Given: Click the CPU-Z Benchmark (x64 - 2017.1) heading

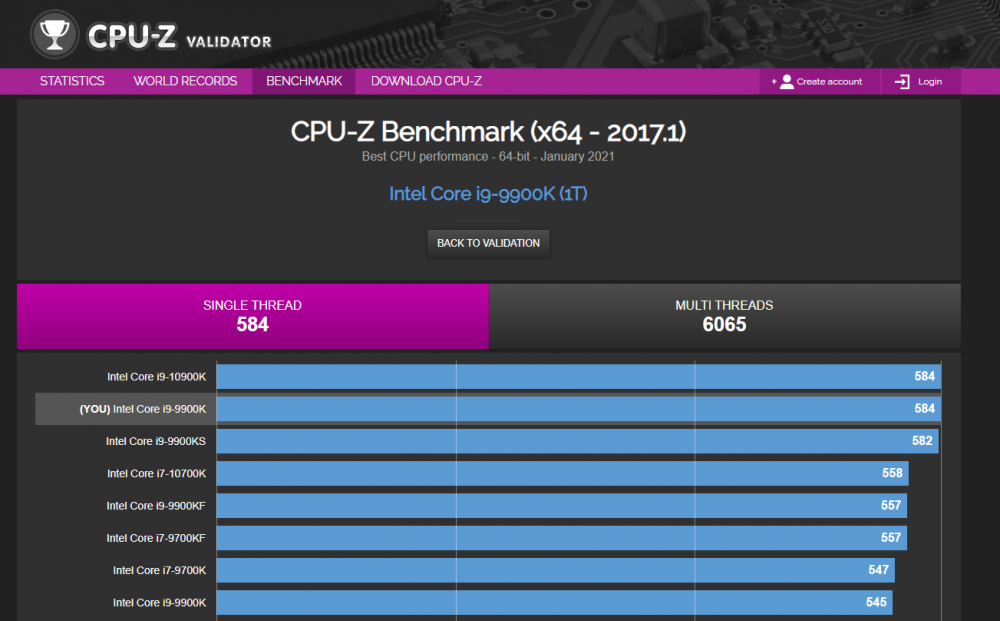Looking at the screenshot, I should coord(488,132).
